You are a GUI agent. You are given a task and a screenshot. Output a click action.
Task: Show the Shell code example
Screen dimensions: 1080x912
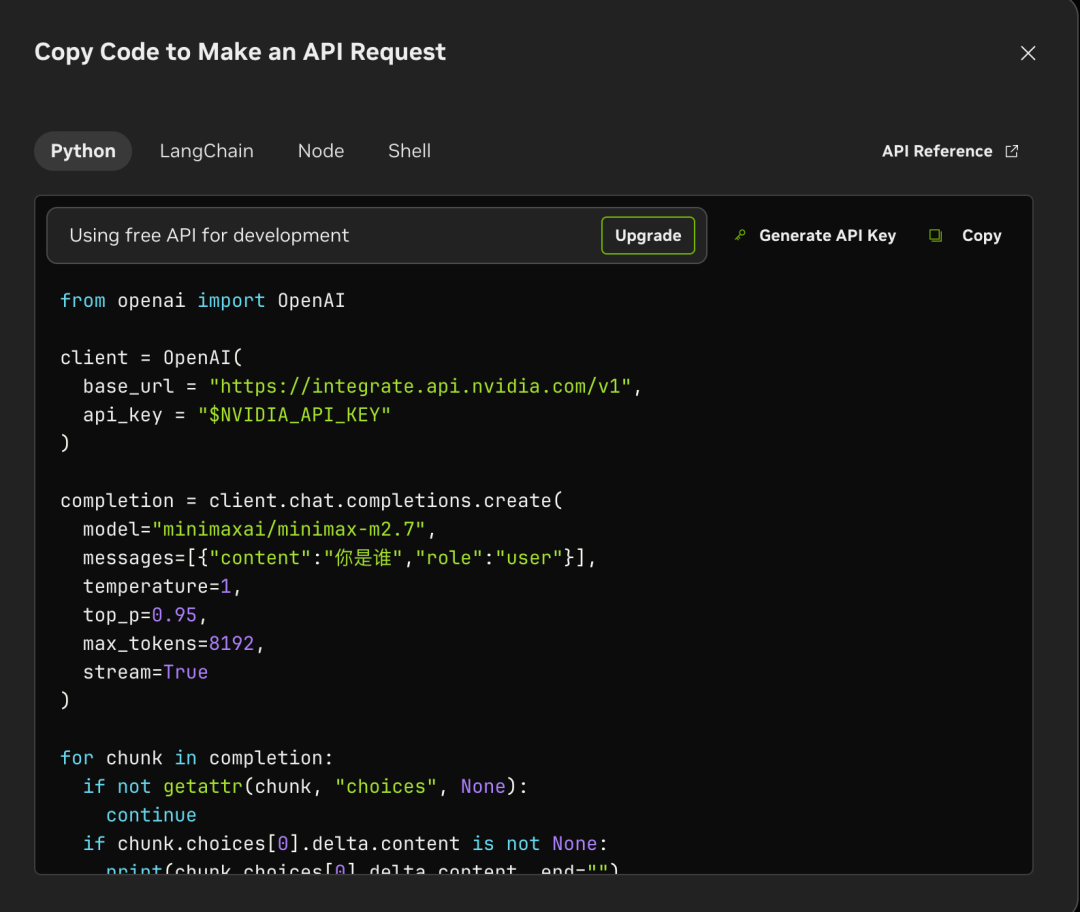pyautogui.click(x=409, y=151)
